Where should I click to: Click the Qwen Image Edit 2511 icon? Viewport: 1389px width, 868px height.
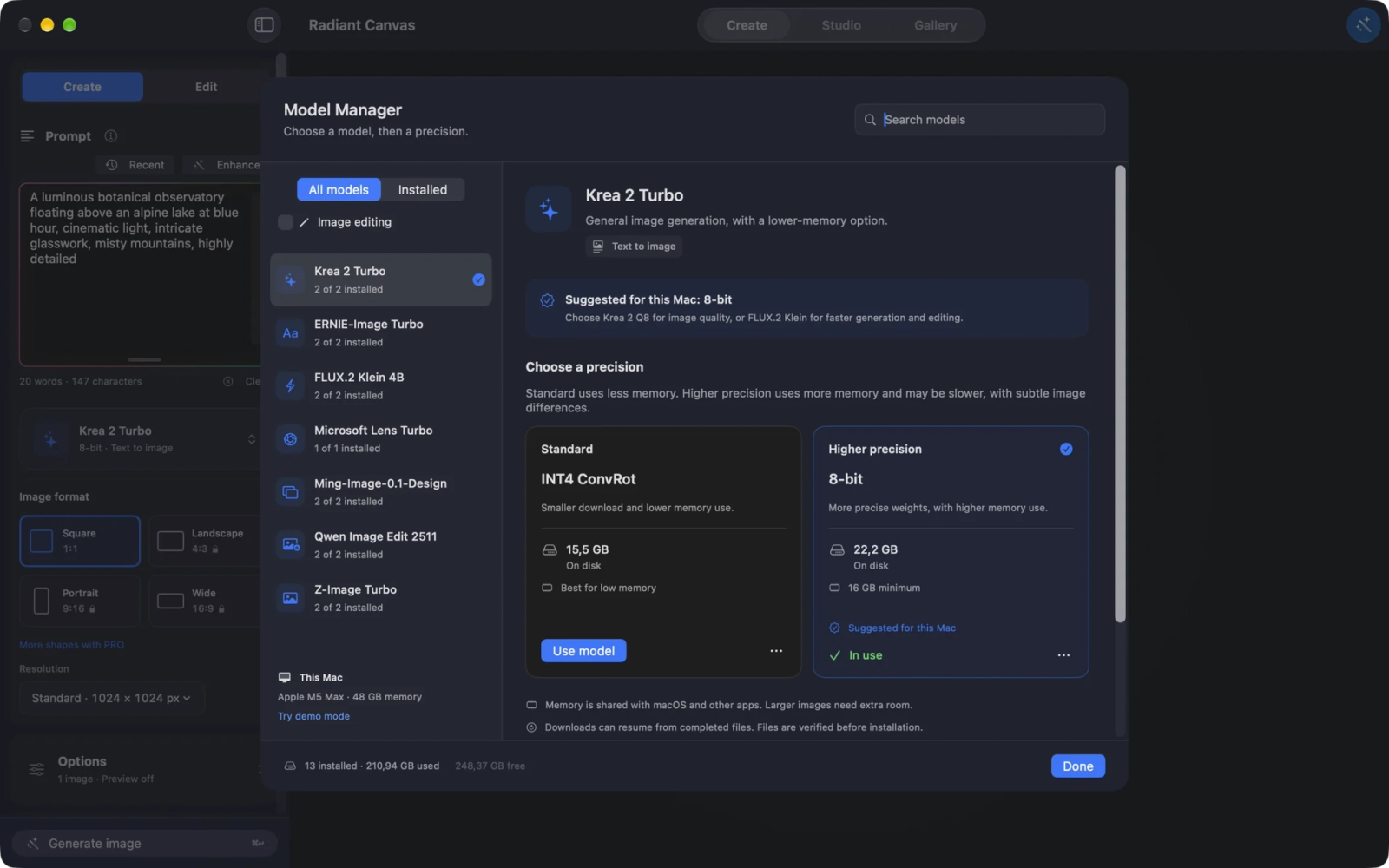[x=290, y=545]
